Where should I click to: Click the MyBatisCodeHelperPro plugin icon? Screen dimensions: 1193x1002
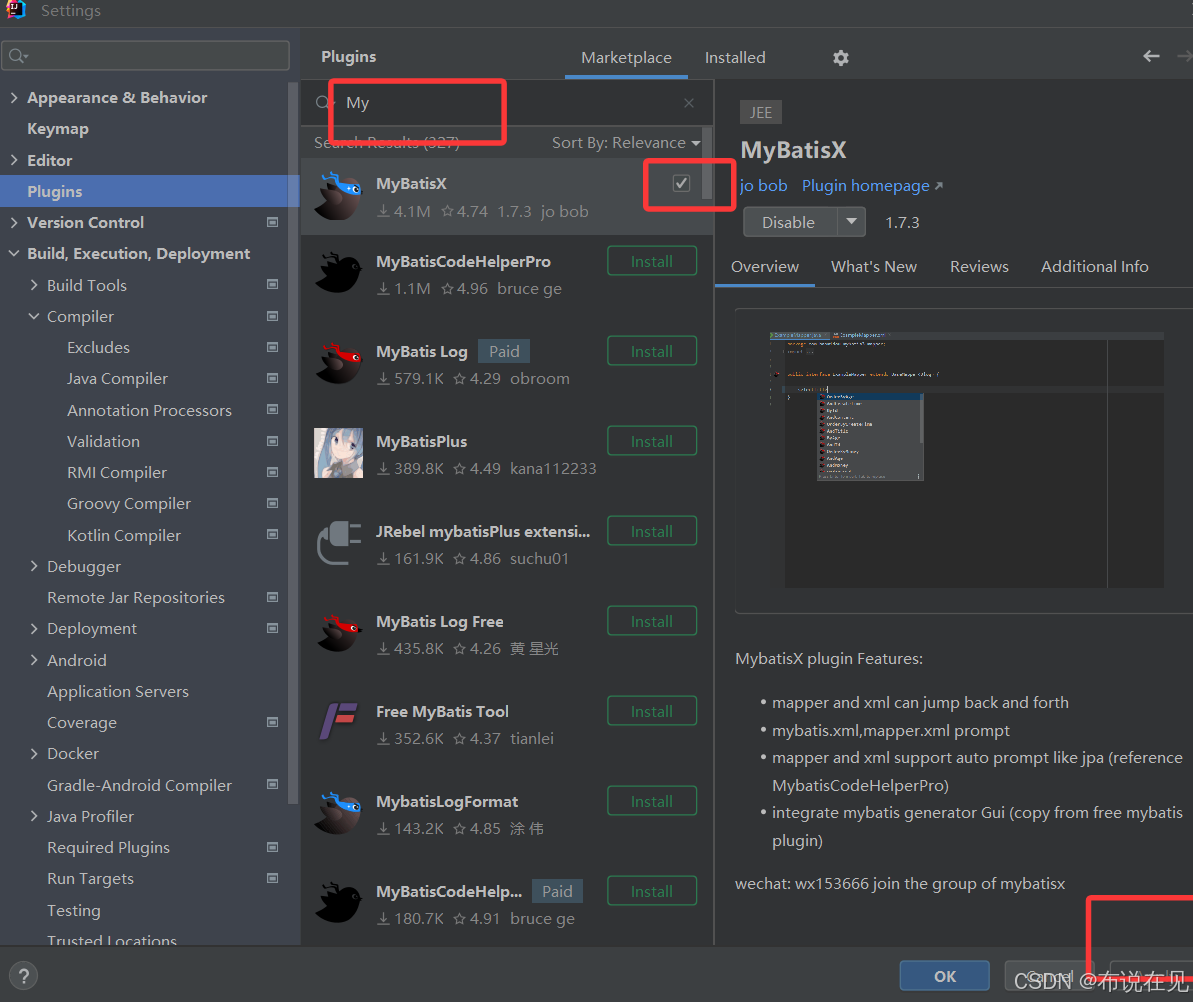tap(339, 274)
